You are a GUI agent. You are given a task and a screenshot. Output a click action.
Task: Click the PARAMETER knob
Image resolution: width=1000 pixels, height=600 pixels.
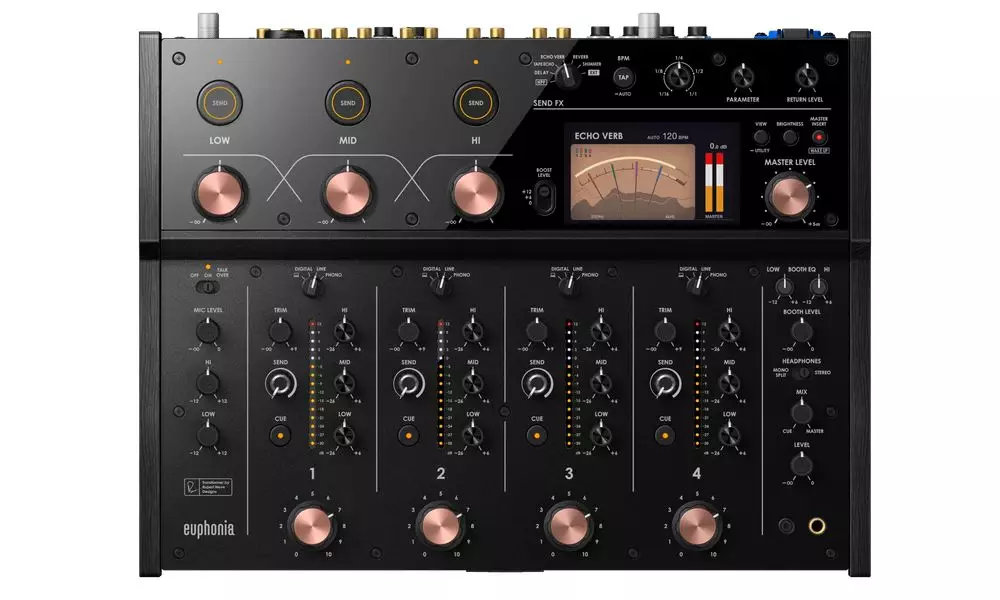(x=742, y=78)
